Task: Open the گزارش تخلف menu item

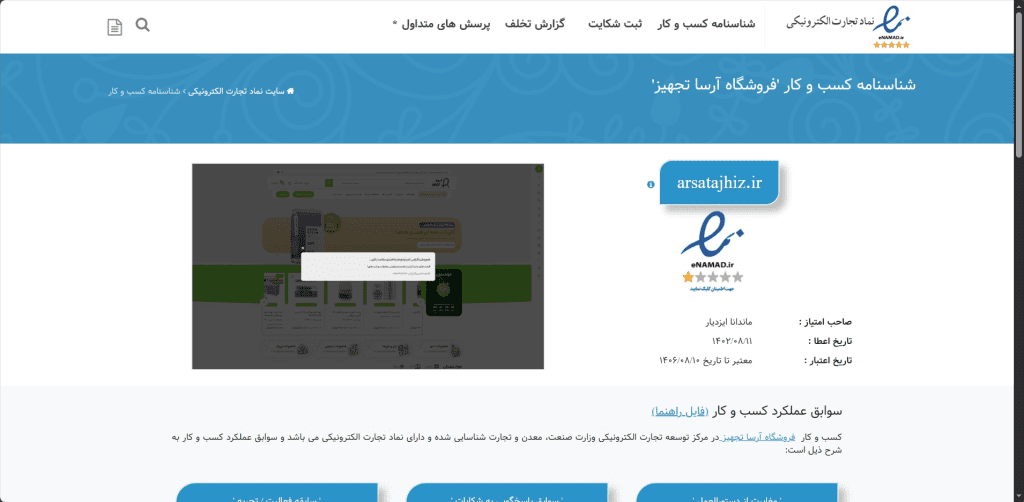Action: click(534, 24)
